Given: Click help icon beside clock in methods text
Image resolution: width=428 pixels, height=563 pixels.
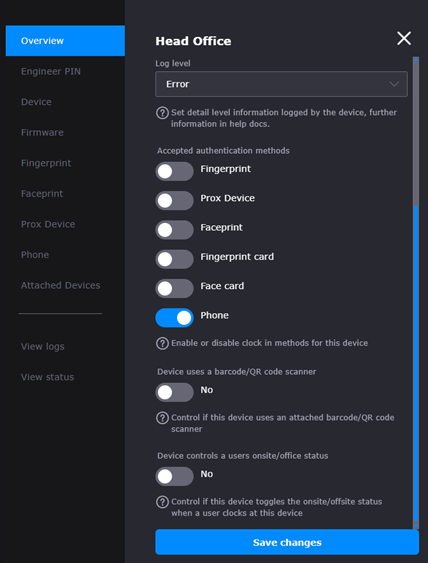Looking at the screenshot, I should coord(162,344).
